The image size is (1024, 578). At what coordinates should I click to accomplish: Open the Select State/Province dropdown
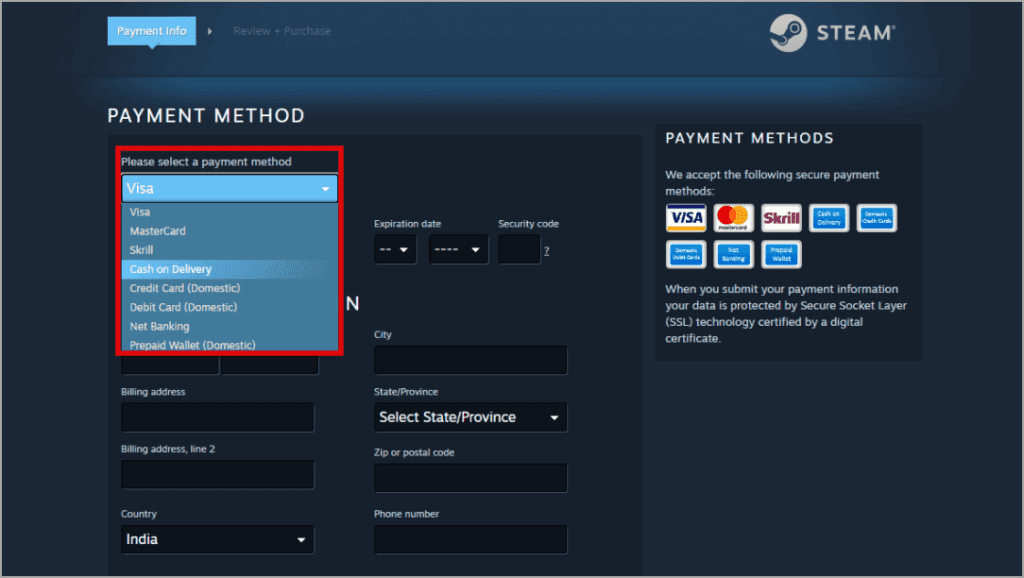click(x=470, y=417)
